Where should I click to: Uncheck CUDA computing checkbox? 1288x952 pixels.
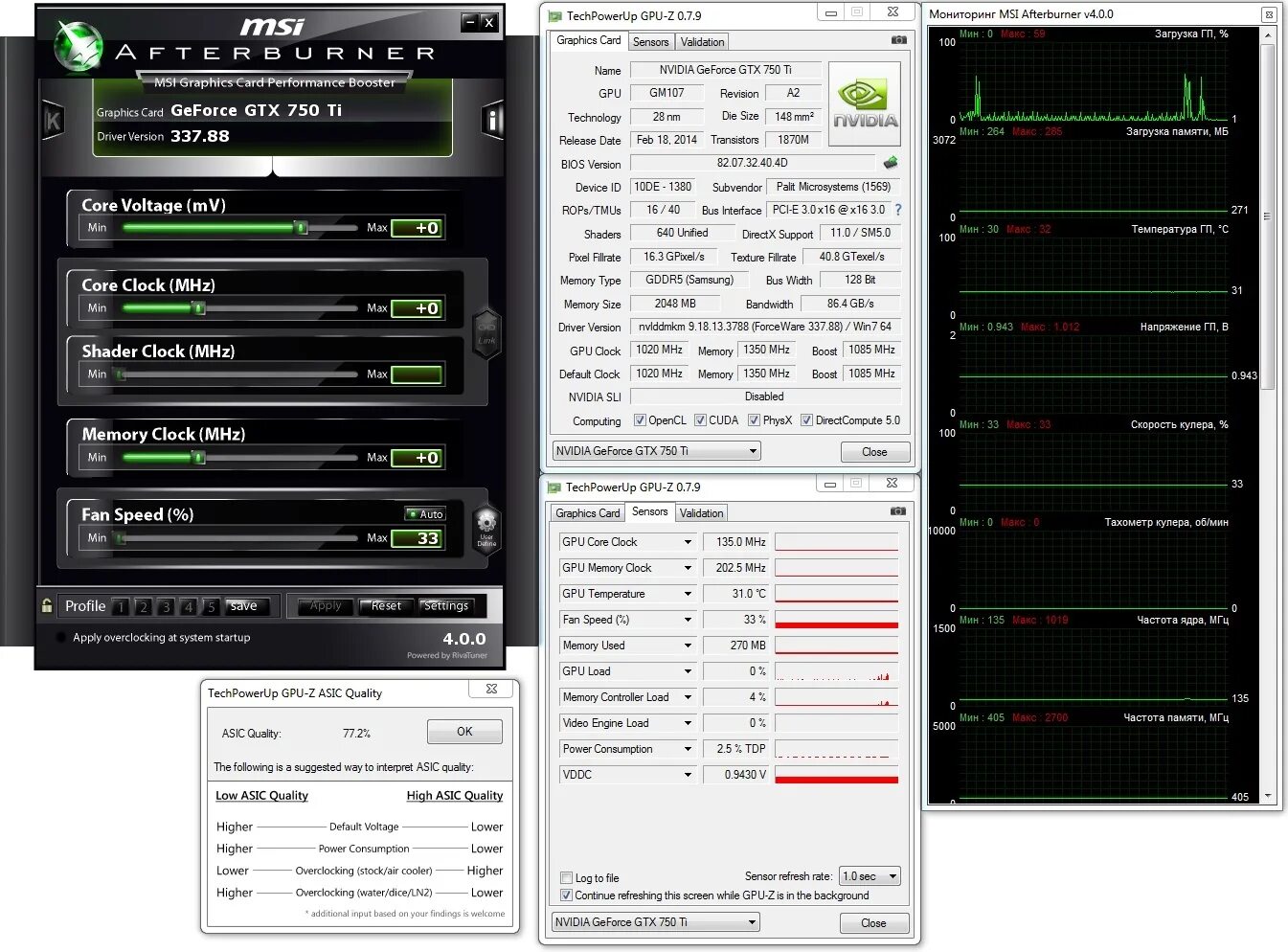(700, 420)
